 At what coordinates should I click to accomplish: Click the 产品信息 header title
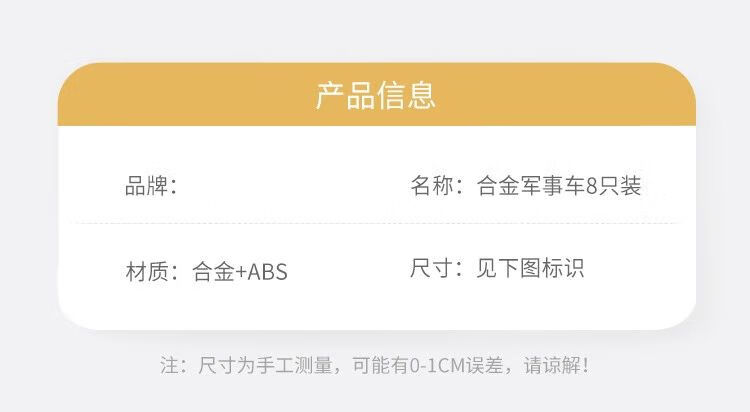coord(375,96)
